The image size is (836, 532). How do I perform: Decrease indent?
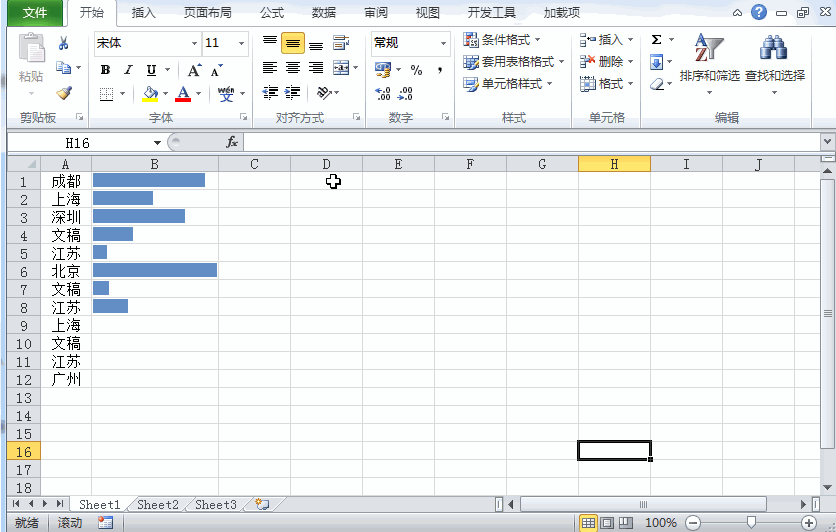click(270, 93)
